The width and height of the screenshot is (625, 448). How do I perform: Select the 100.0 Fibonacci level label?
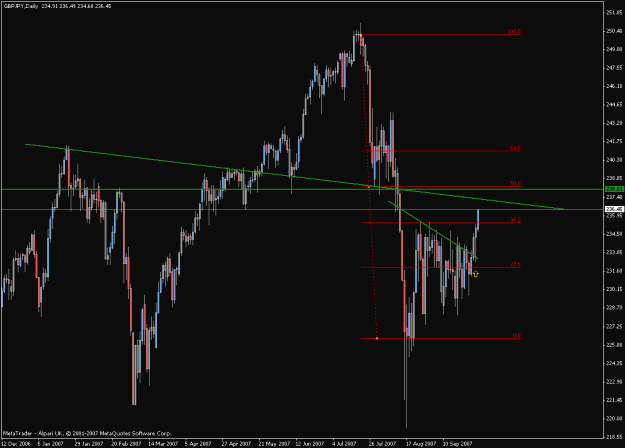(x=514, y=31)
